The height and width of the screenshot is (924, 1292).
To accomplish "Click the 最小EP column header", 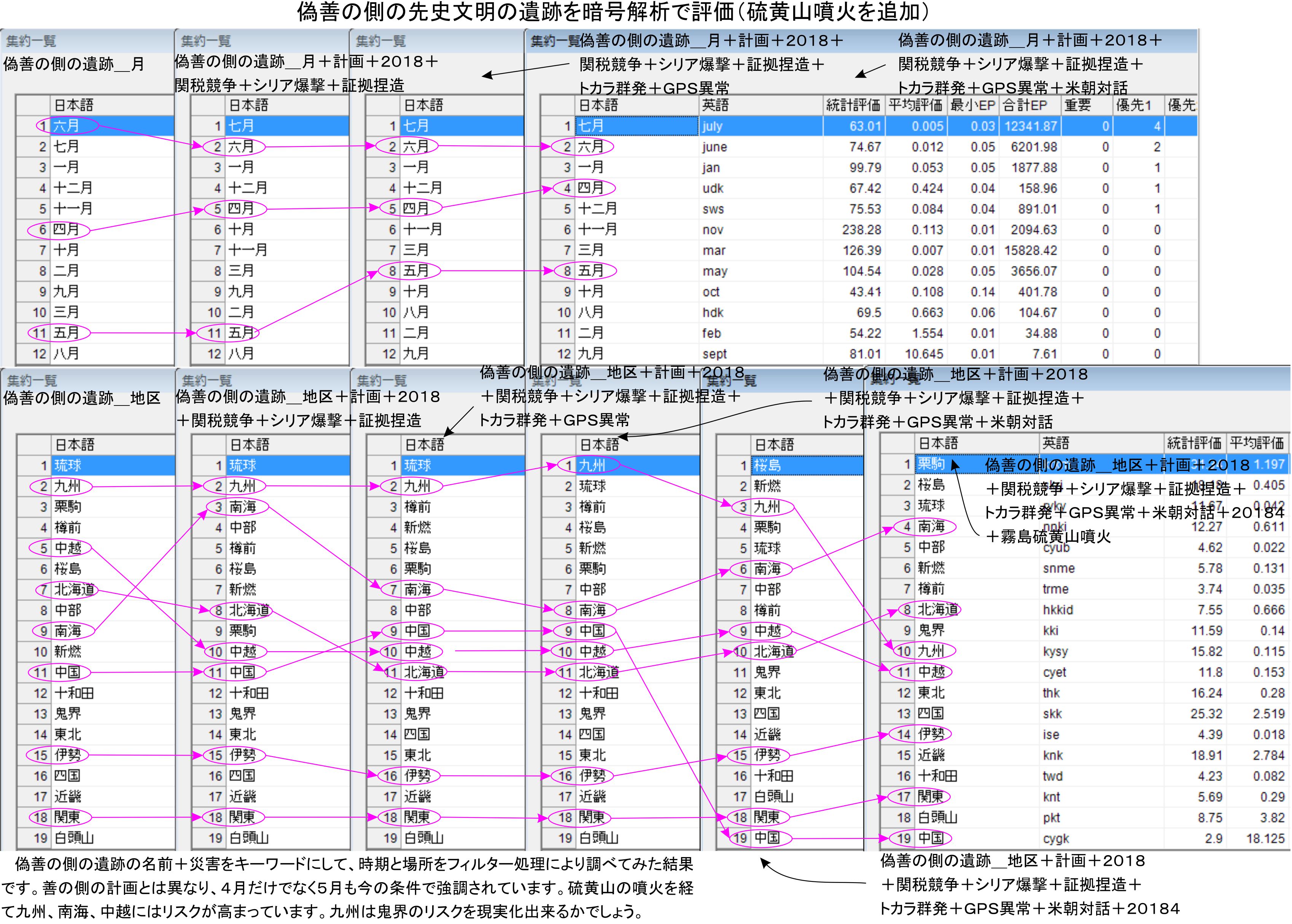I will [x=972, y=105].
